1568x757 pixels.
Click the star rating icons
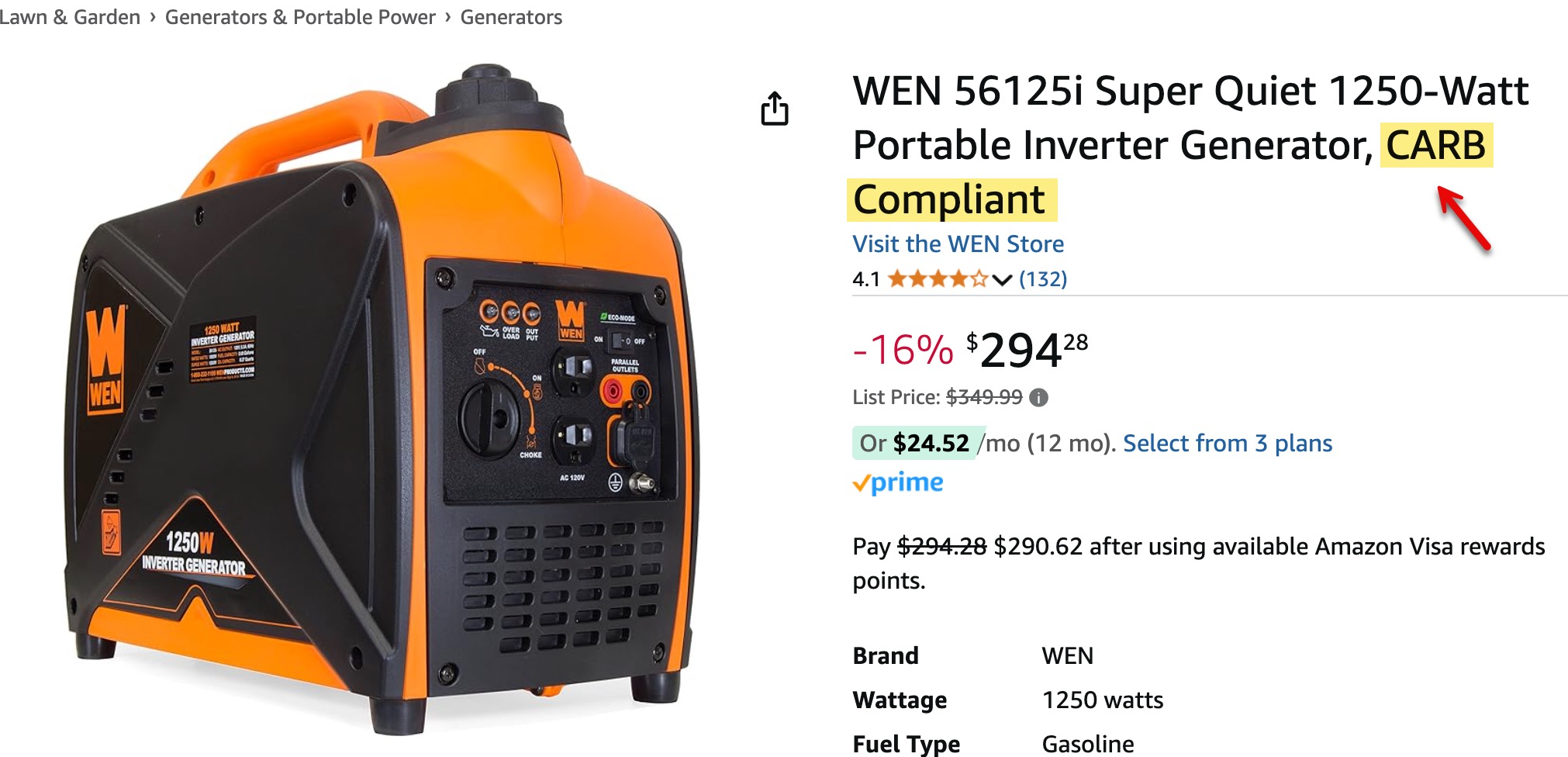938,278
